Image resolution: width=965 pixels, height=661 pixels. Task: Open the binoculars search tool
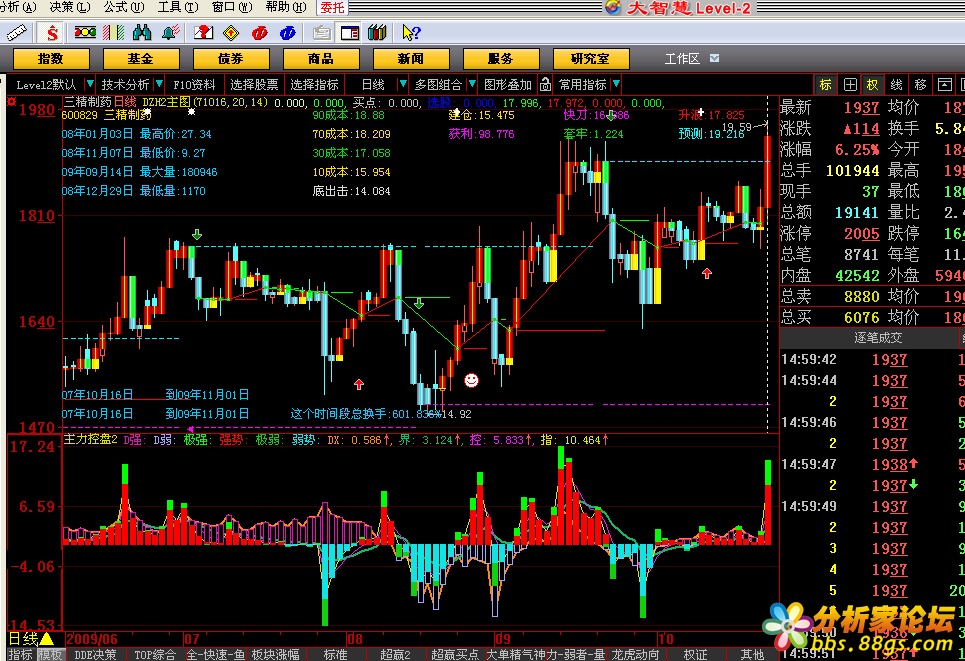[x=142, y=32]
